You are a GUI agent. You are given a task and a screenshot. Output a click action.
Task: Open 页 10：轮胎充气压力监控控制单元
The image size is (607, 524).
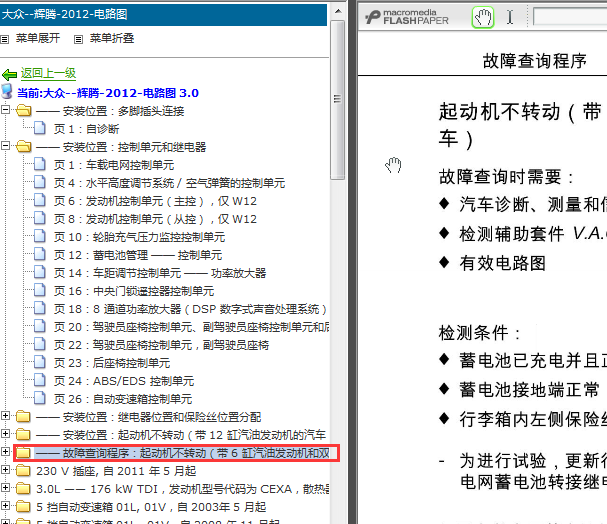click(x=139, y=237)
